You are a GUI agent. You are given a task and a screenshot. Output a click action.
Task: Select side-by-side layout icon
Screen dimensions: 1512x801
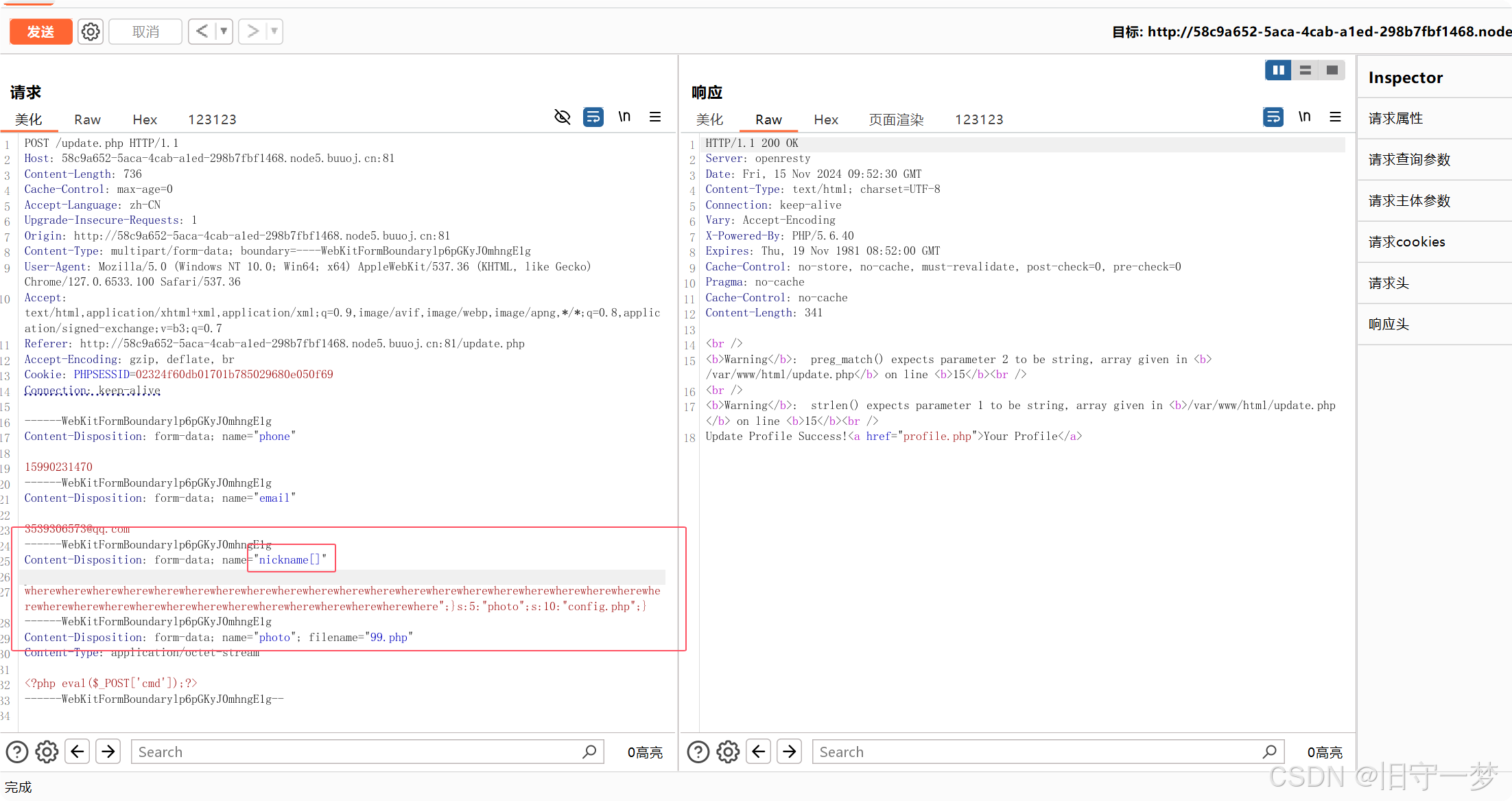1278,70
